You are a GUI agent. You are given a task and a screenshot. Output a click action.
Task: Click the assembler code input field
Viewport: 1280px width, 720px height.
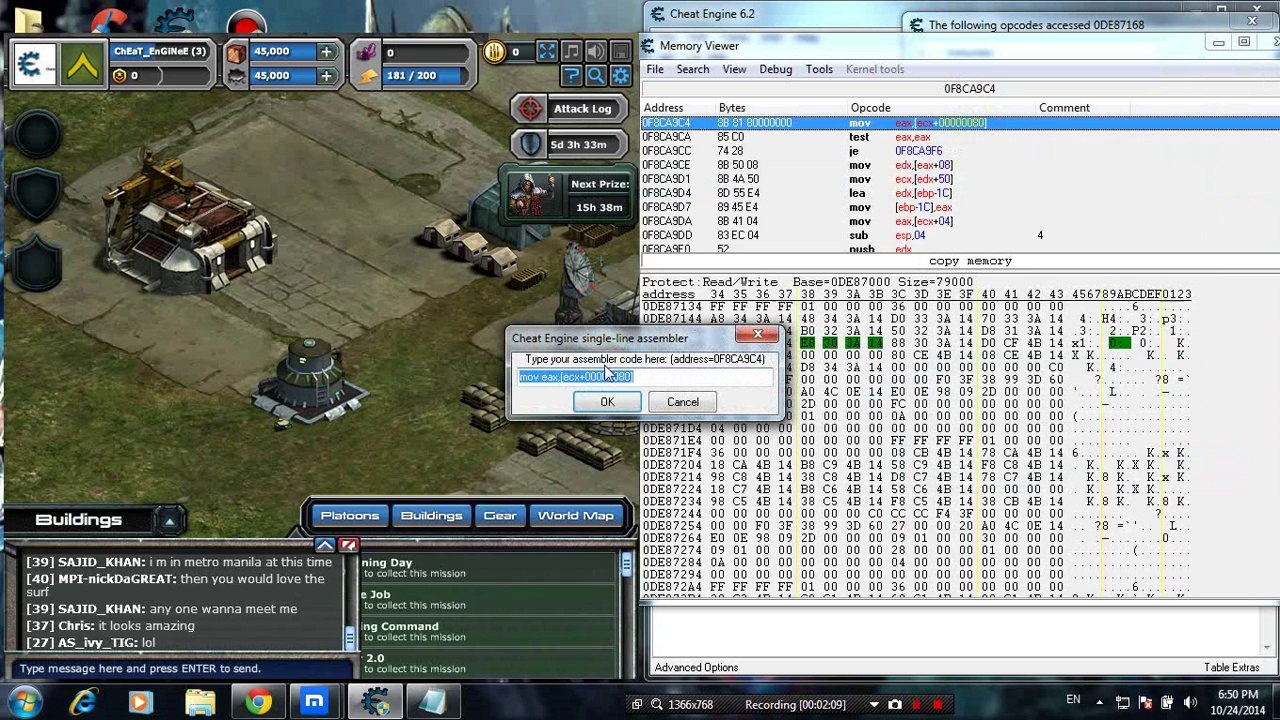pos(645,377)
